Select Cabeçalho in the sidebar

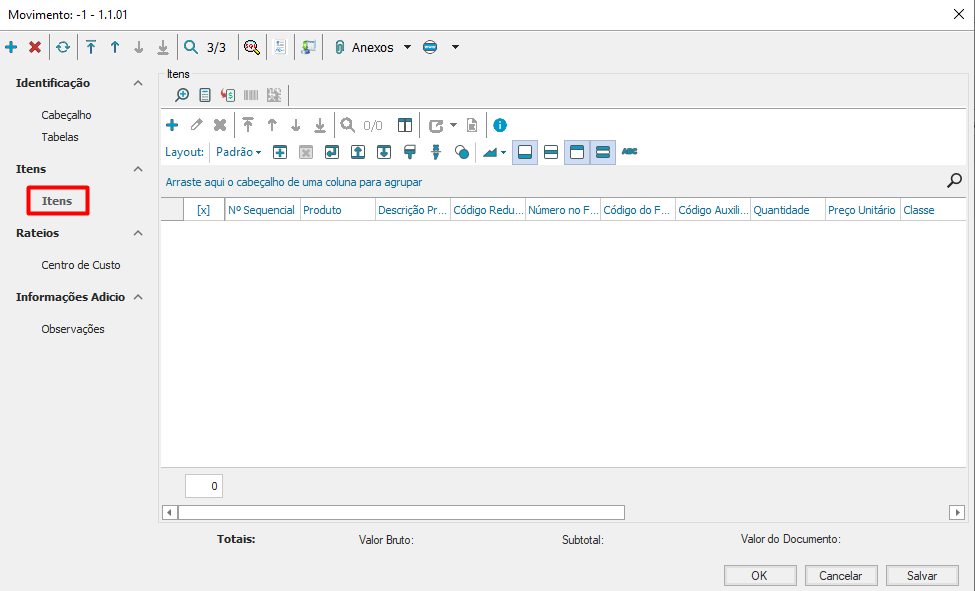pos(66,115)
